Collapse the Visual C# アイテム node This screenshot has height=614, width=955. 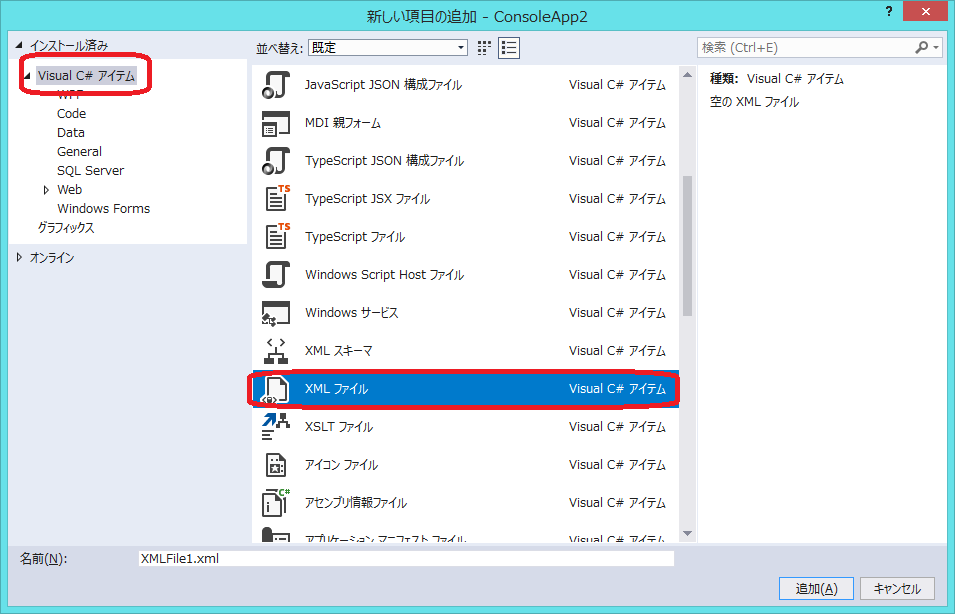[x=27, y=76]
